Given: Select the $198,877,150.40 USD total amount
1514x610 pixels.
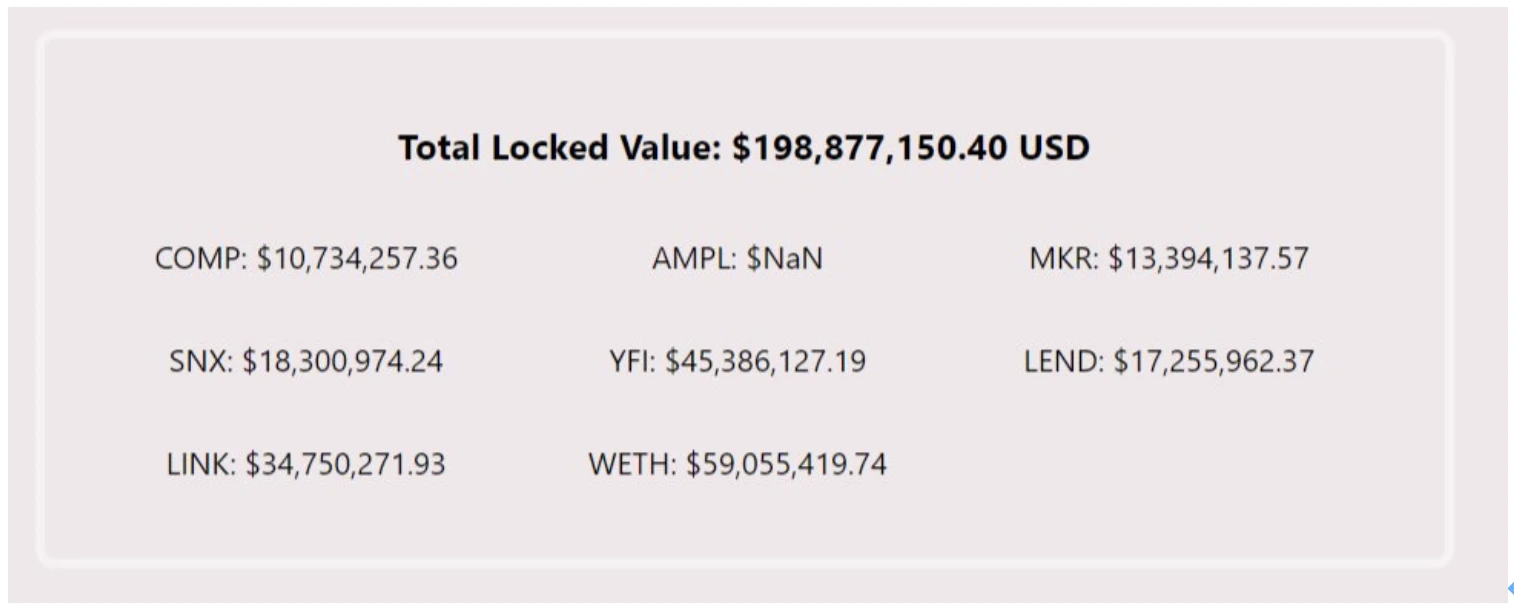Looking at the screenshot, I should [x=911, y=148].
